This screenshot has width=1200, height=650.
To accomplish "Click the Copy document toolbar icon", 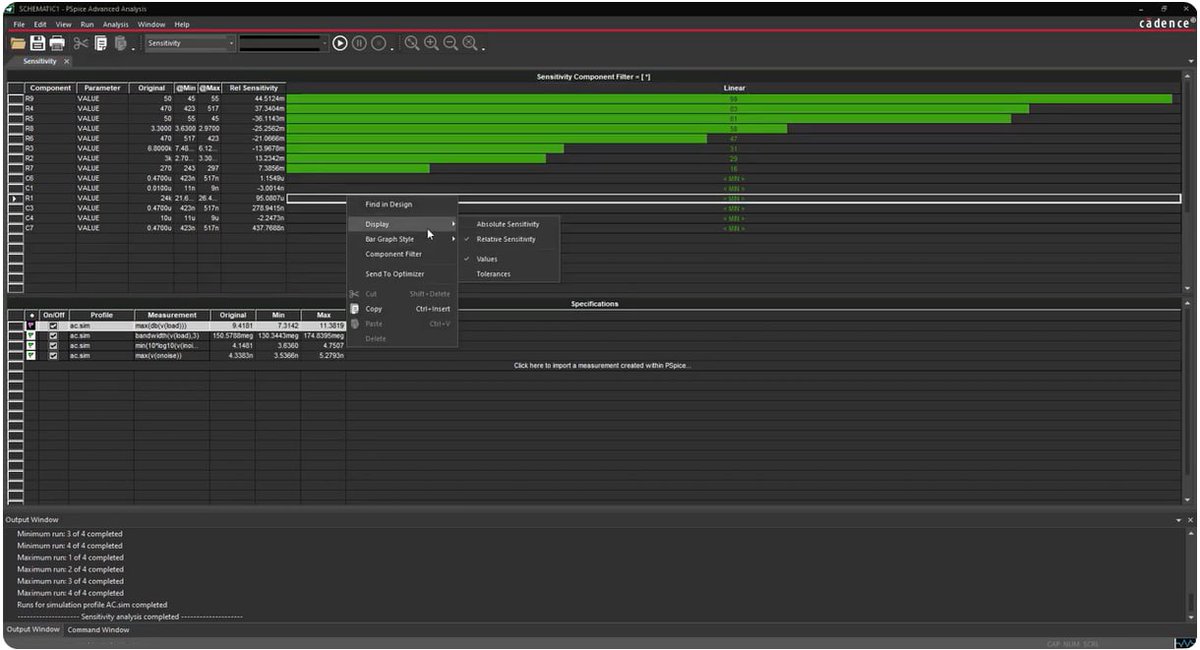I will pos(101,43).
